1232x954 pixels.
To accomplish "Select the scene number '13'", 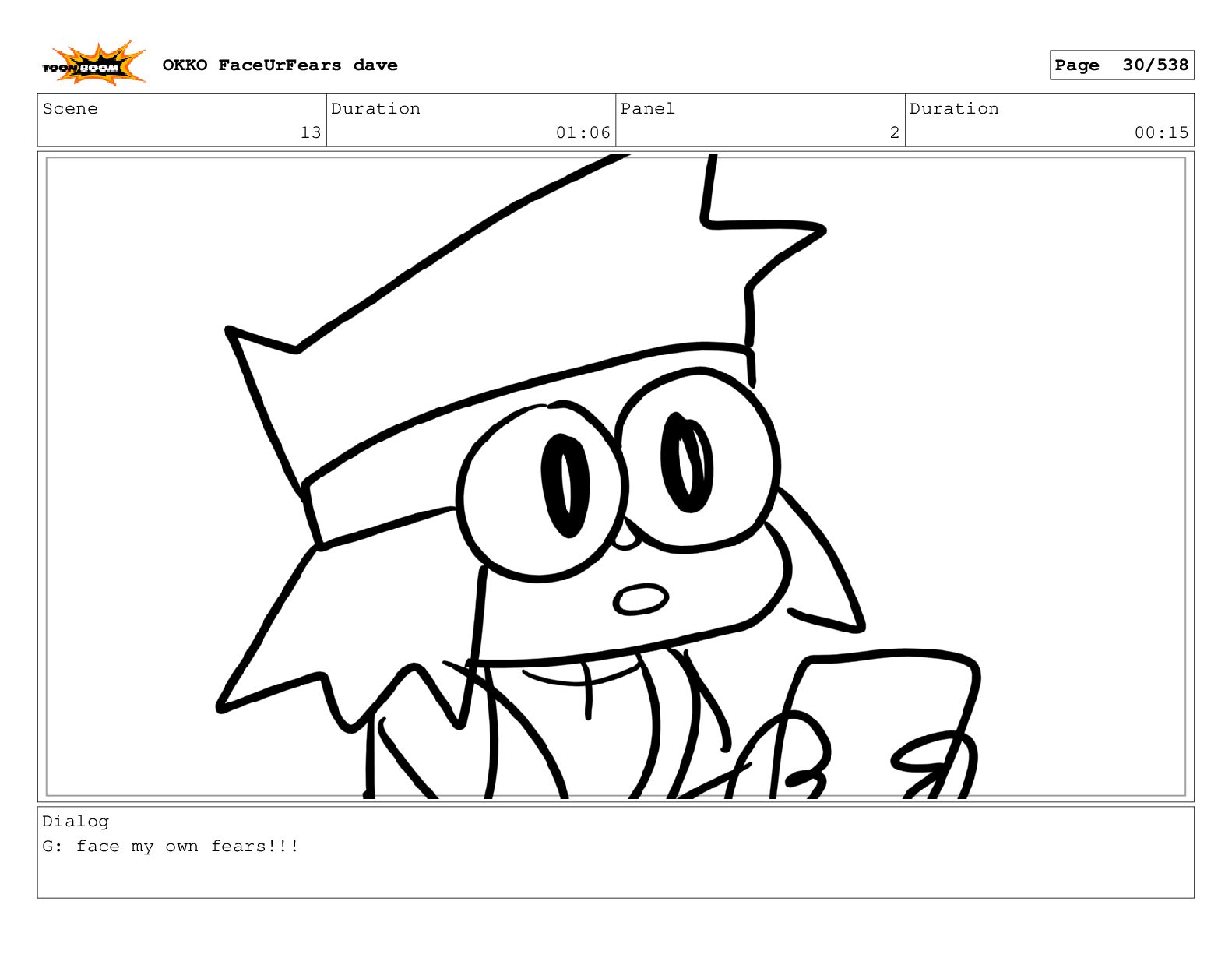I will click(311, 132).
